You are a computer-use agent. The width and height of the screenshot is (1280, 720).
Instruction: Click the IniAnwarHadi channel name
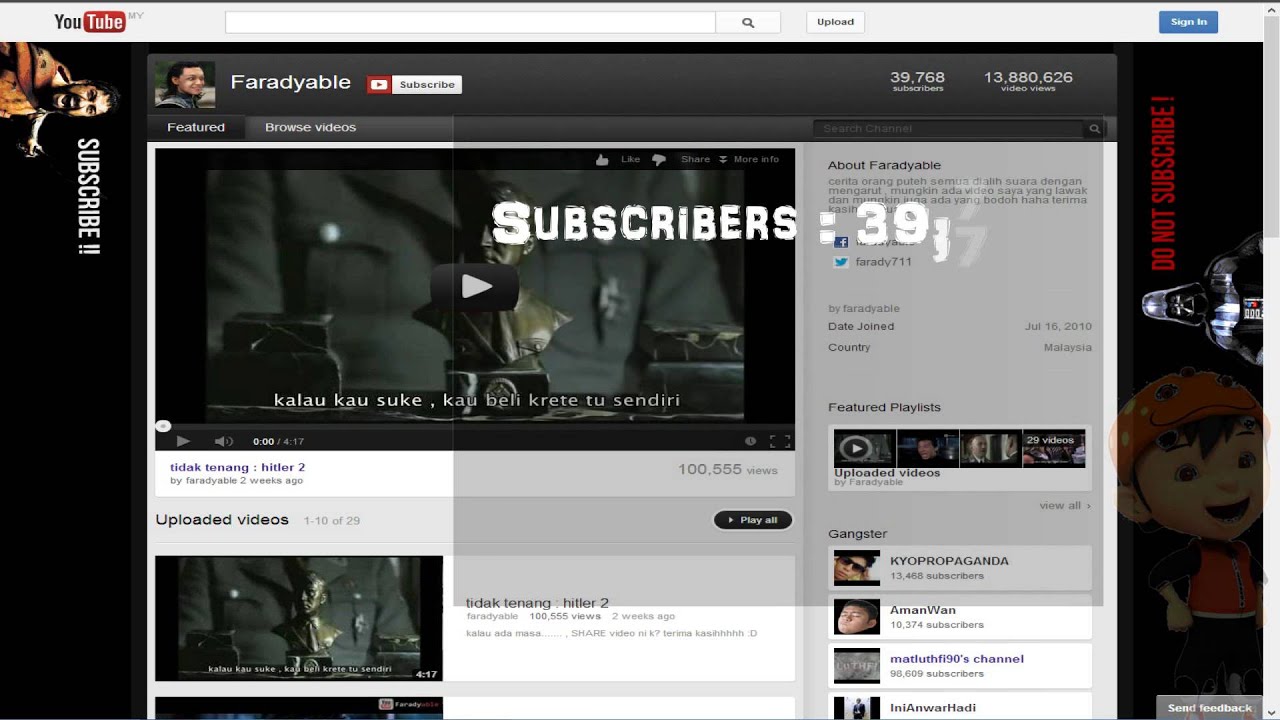coord(933,708)
